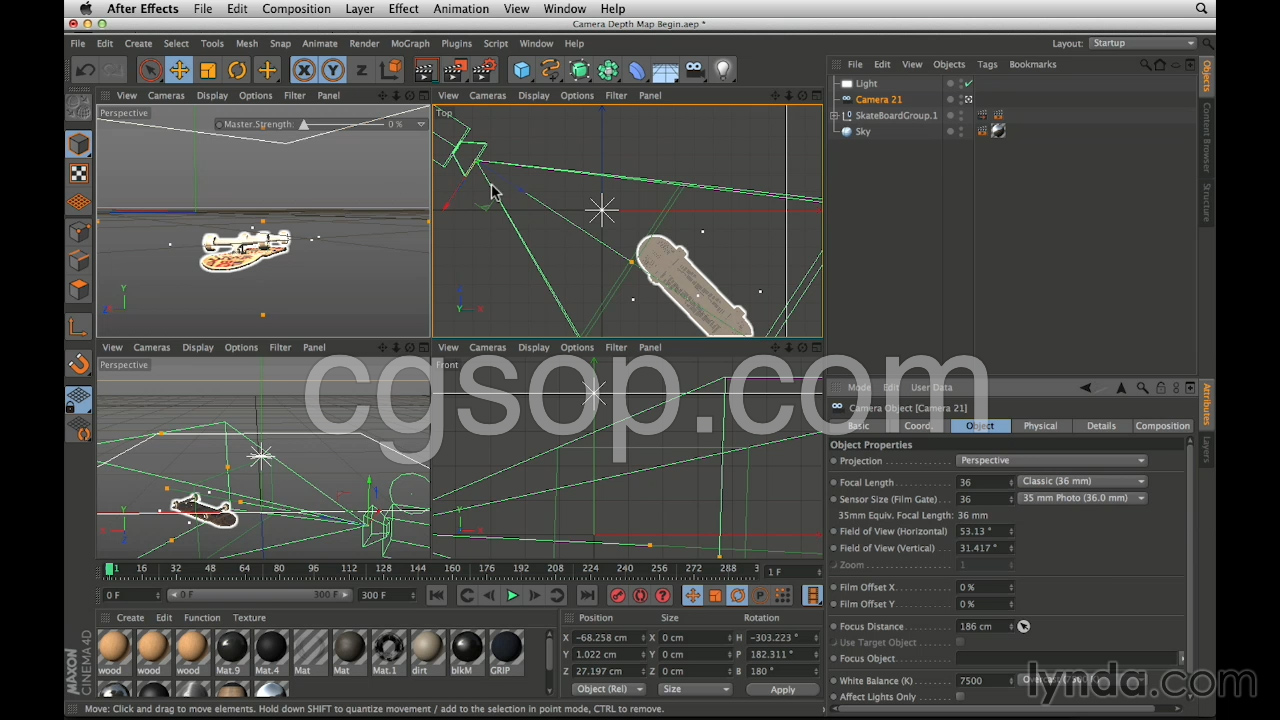Image resolution: width=1280 pixels, height=720 pixels.
Task: Click the Texture mode checkerboard icon
Action: (x=79, y=173)
